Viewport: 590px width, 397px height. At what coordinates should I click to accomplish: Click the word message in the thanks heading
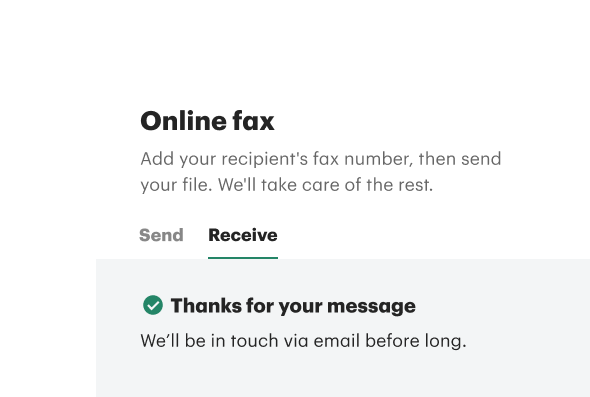371,307
